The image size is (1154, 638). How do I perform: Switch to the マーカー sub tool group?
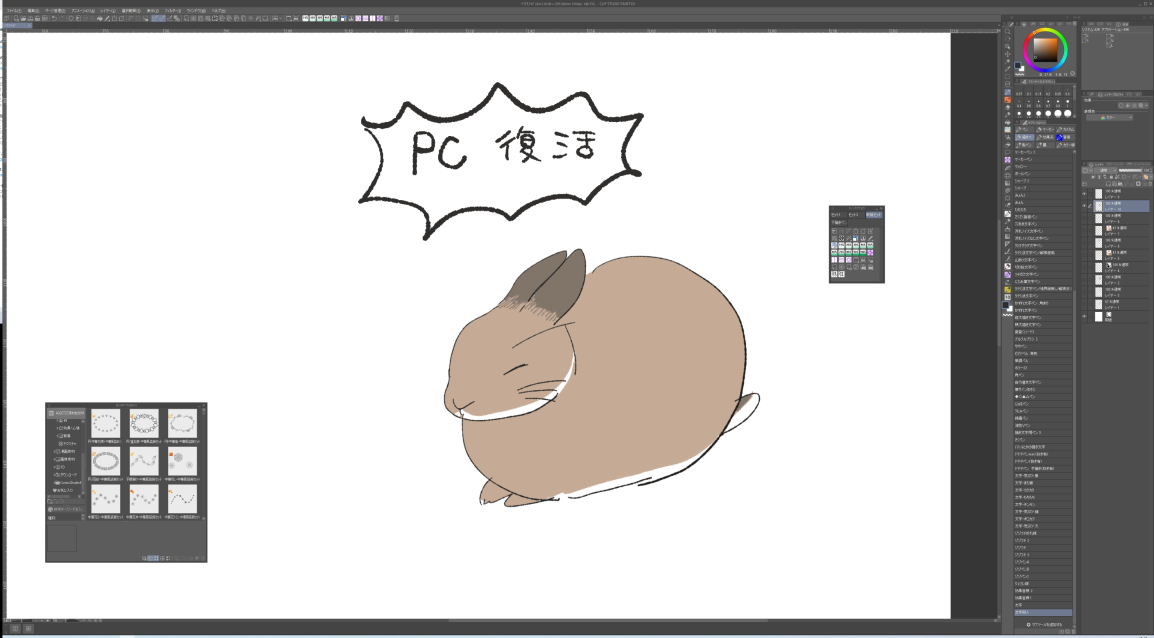click(1044, 130)
